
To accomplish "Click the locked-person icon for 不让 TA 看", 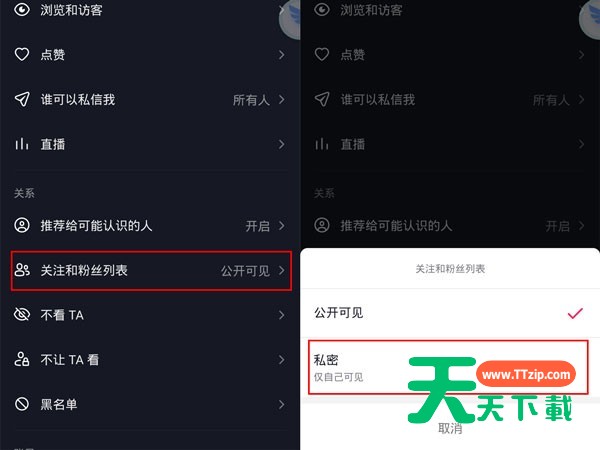I will [22, 359].
